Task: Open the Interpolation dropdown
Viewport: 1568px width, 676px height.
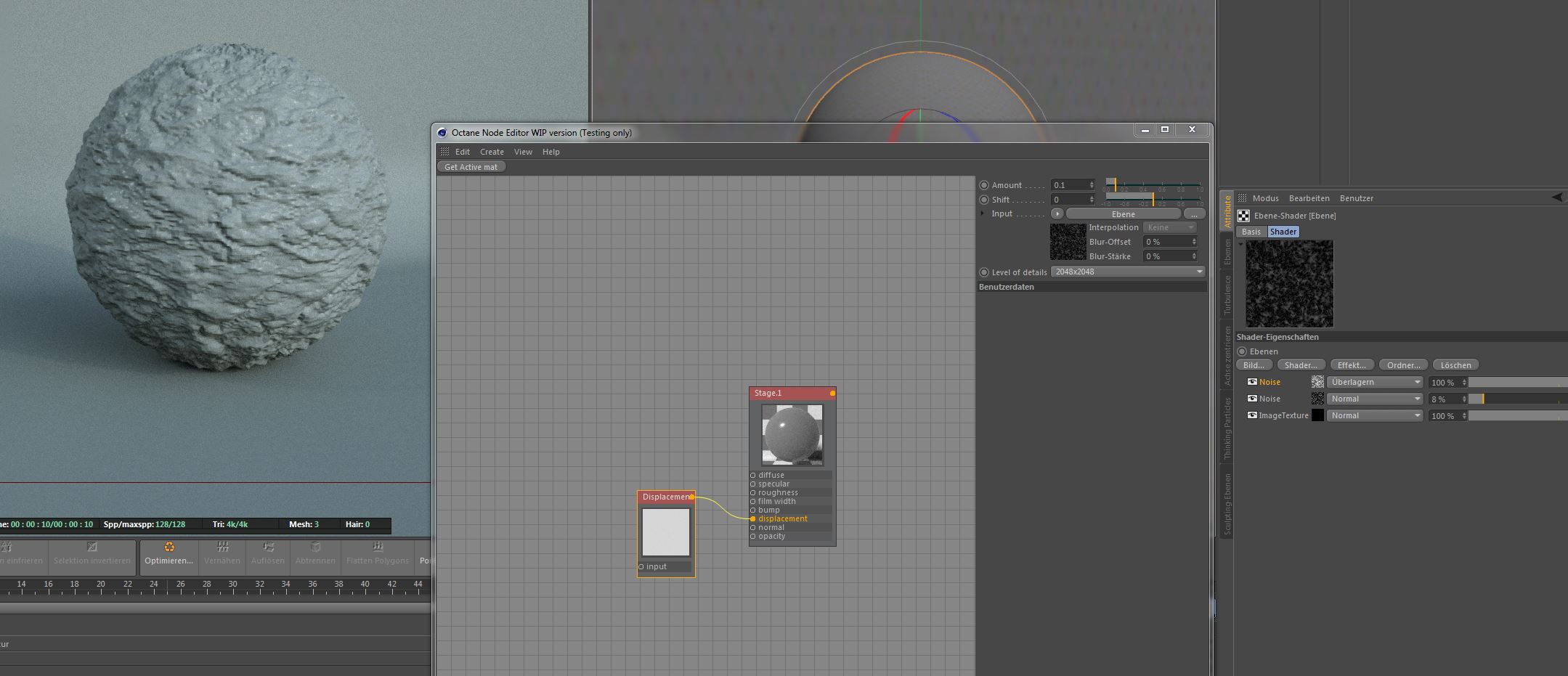Action: (1169, 227)
